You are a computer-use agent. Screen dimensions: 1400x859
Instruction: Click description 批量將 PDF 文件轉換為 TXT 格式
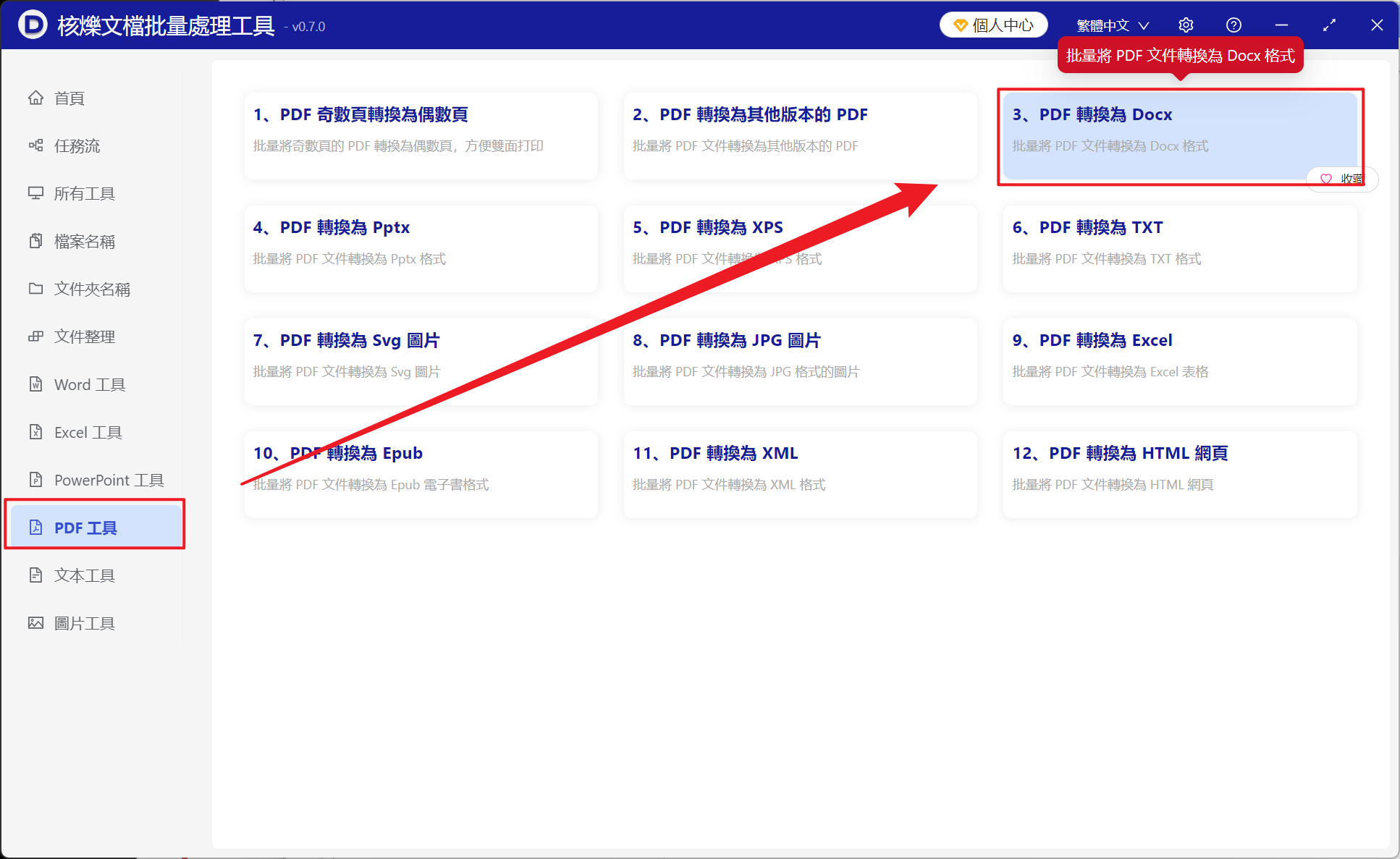point(1106,258)
